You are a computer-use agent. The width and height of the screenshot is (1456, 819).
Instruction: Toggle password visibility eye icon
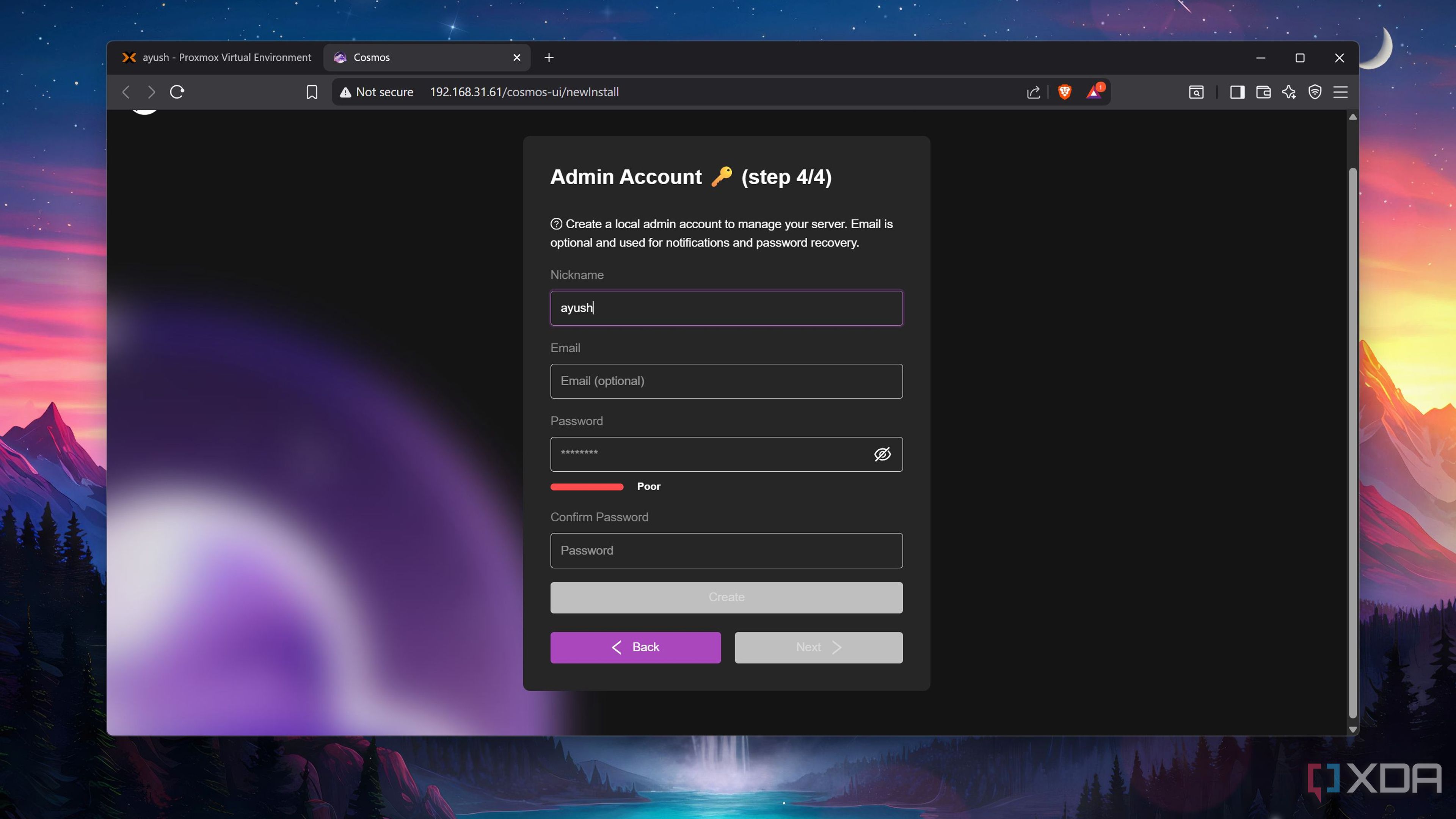click(882, 454)
